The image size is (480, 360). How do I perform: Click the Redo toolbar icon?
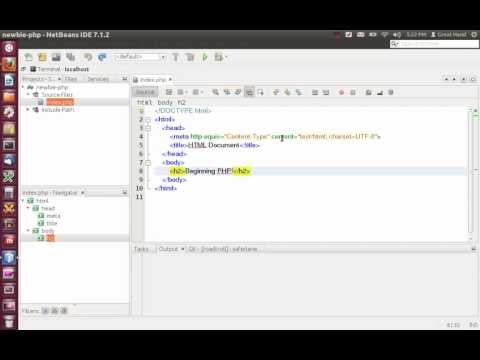(102, 57)
